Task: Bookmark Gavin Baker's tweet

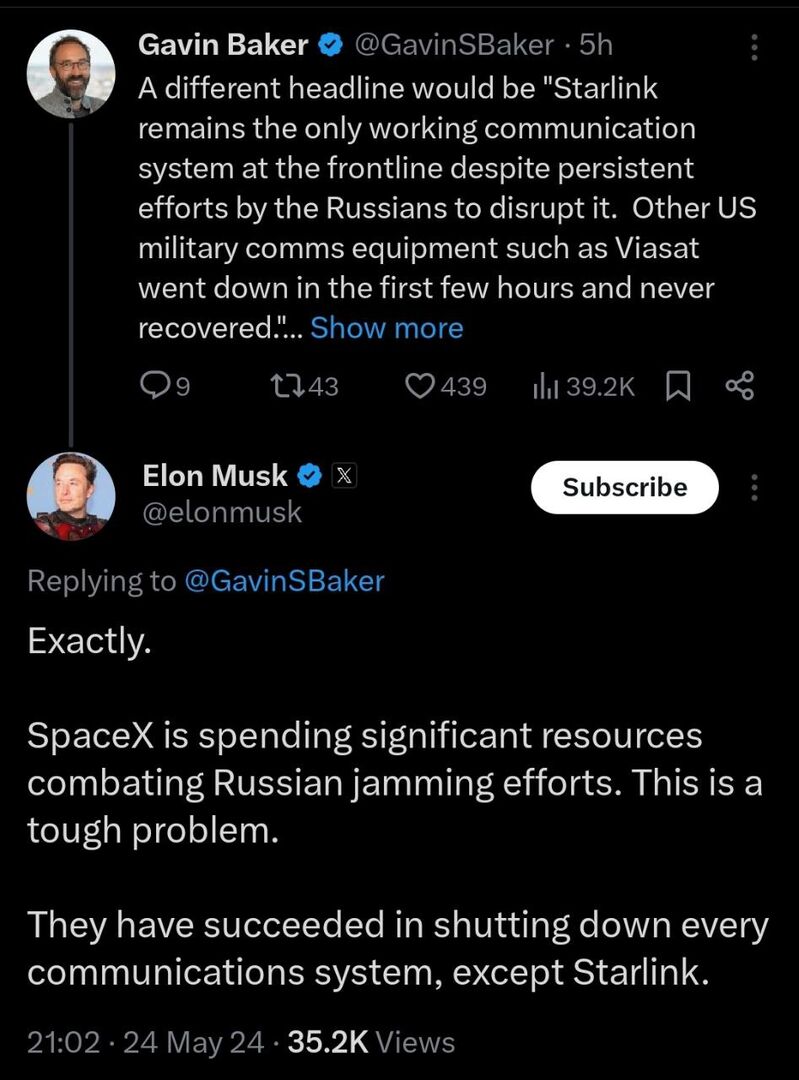Action: tap(678, 386)
